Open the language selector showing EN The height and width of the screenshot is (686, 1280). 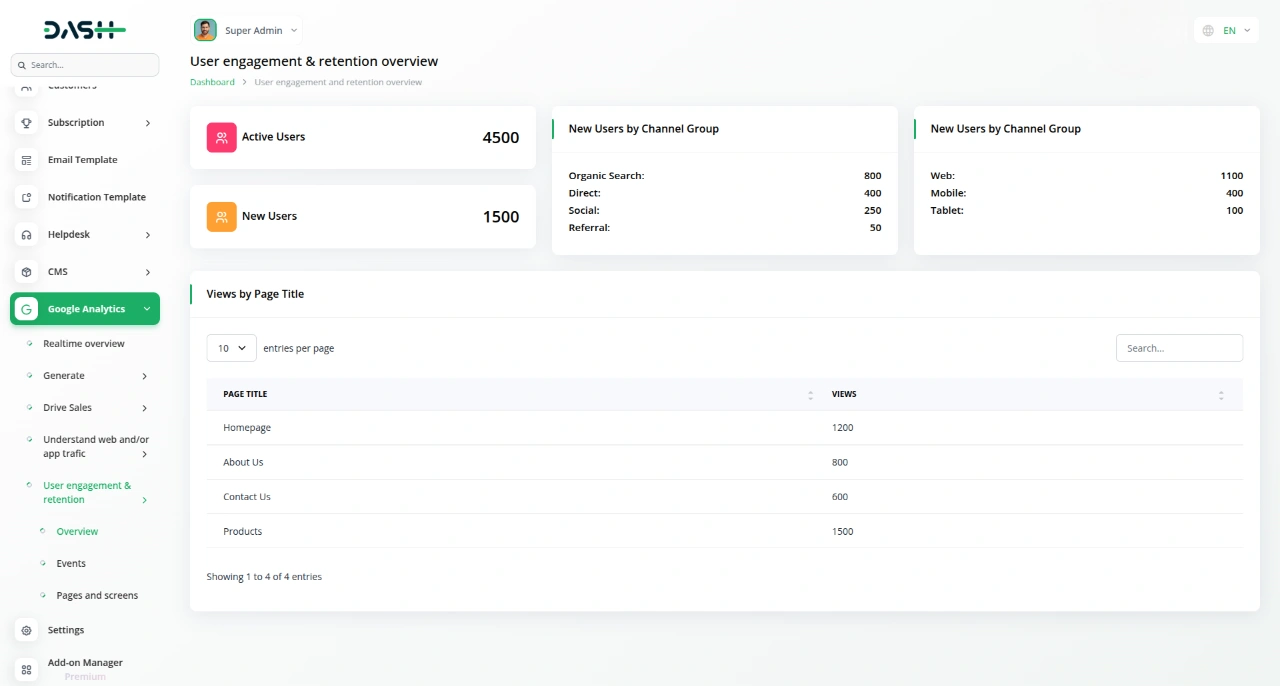coord(1225,30)
